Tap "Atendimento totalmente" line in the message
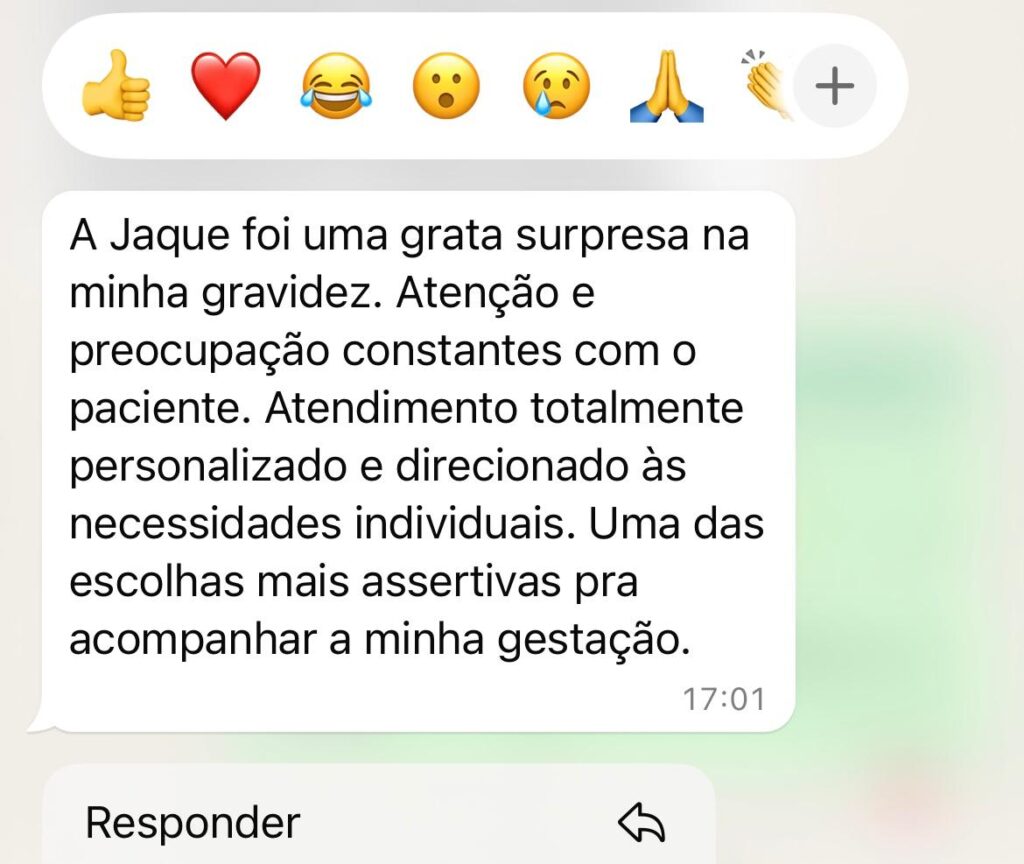 (504, 409)
